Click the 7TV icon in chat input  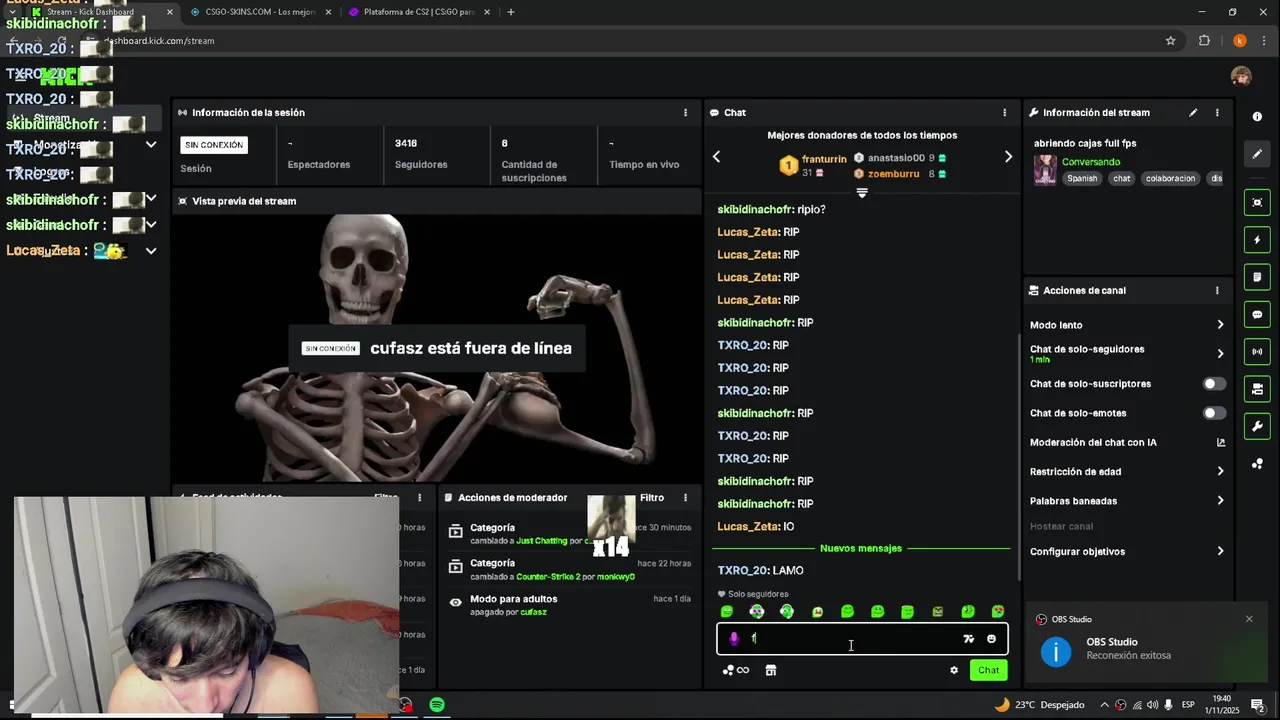[968, 639]
